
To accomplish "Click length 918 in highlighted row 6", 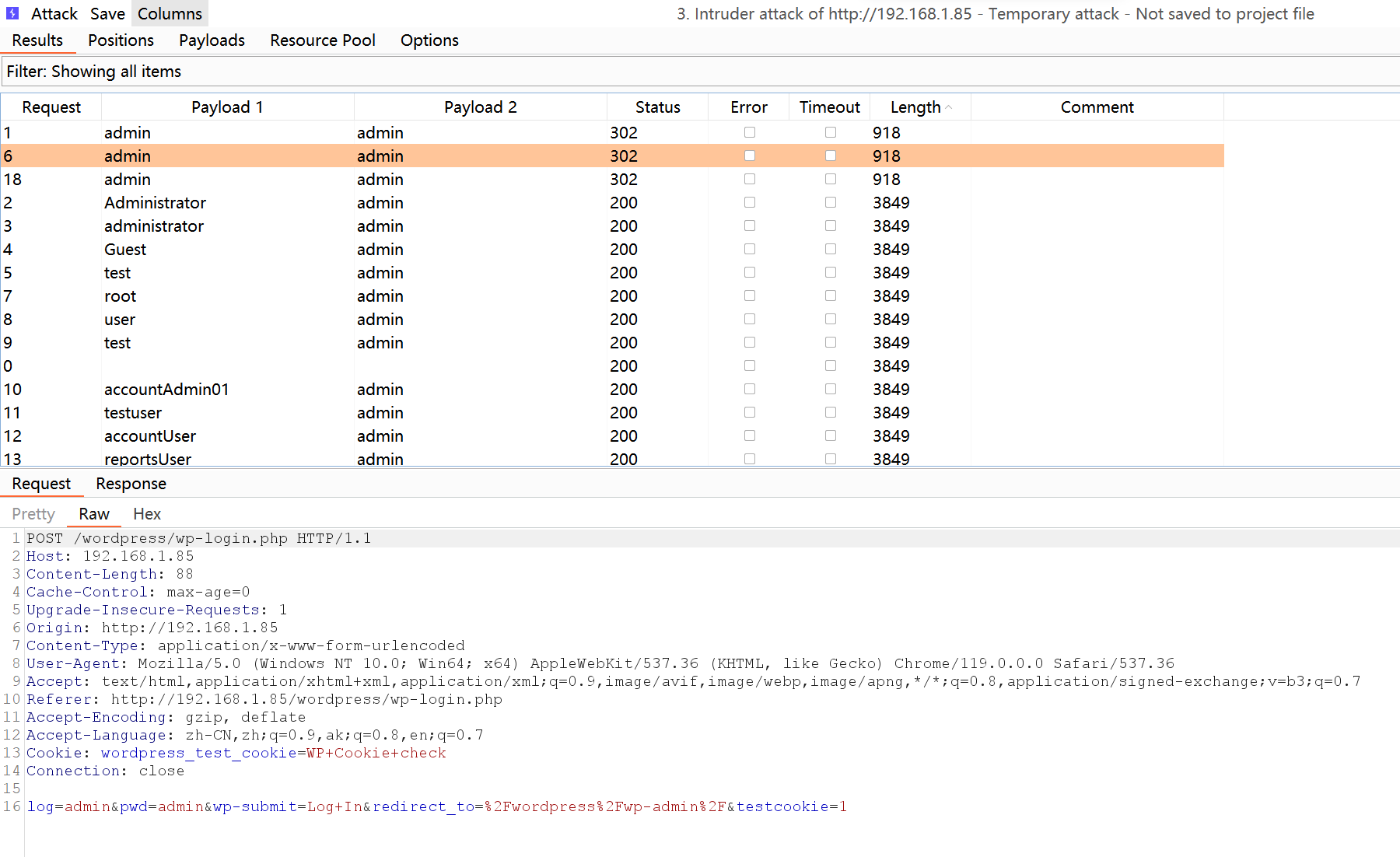I will [x=887, y=156].
